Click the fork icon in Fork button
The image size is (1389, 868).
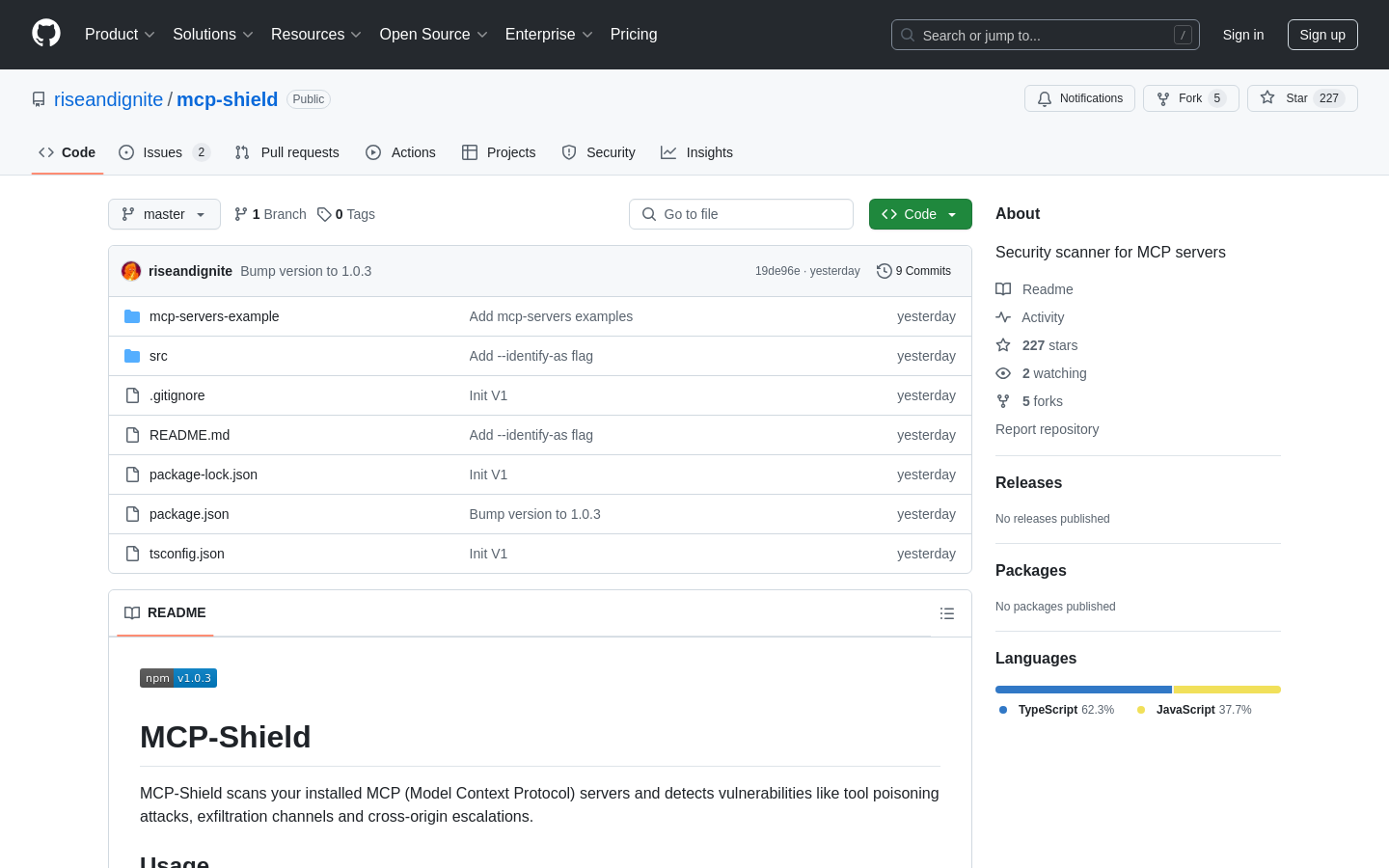click(x=1163, y=98)
